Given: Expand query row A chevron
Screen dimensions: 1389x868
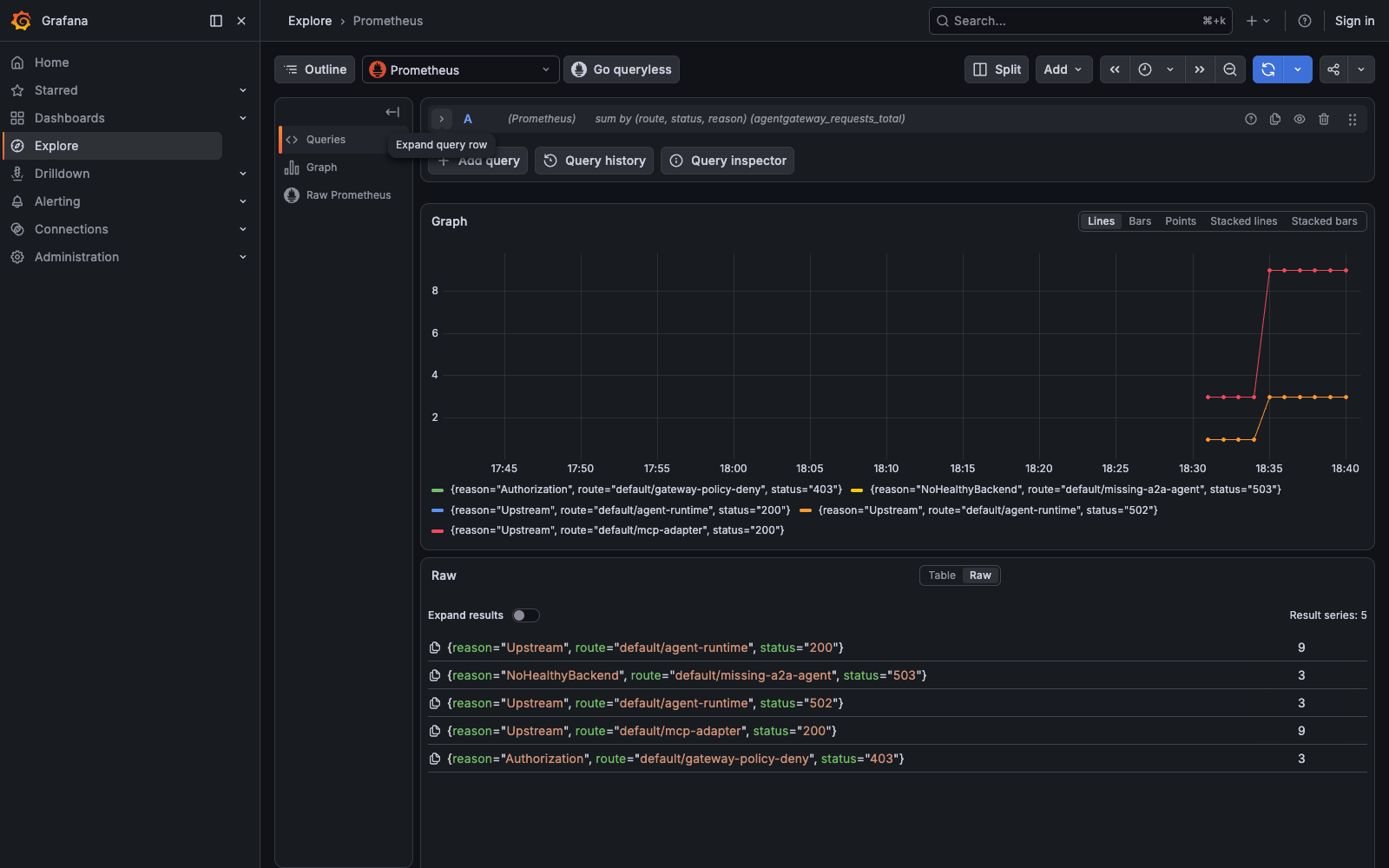Looking at the screenshot, I should (442, 119).
